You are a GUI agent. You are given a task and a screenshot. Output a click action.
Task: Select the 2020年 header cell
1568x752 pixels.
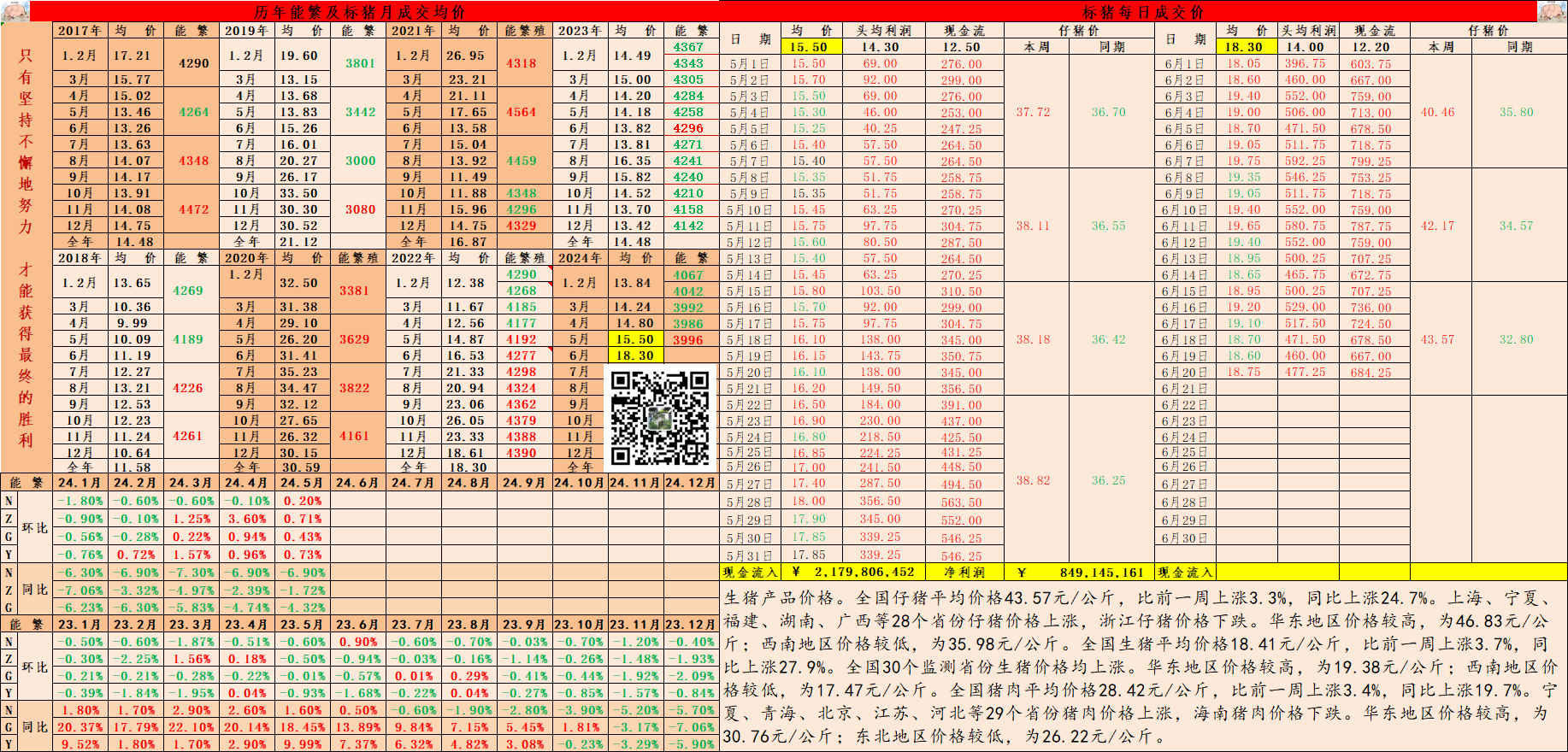pos(246,258)
